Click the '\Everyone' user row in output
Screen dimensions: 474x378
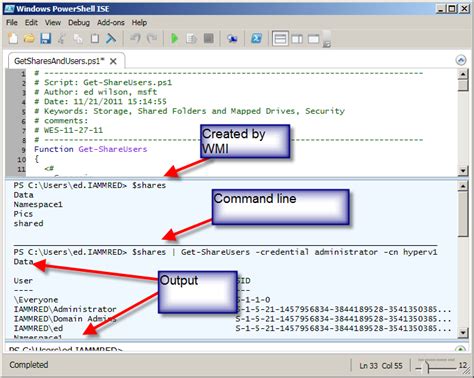(36, 300)
